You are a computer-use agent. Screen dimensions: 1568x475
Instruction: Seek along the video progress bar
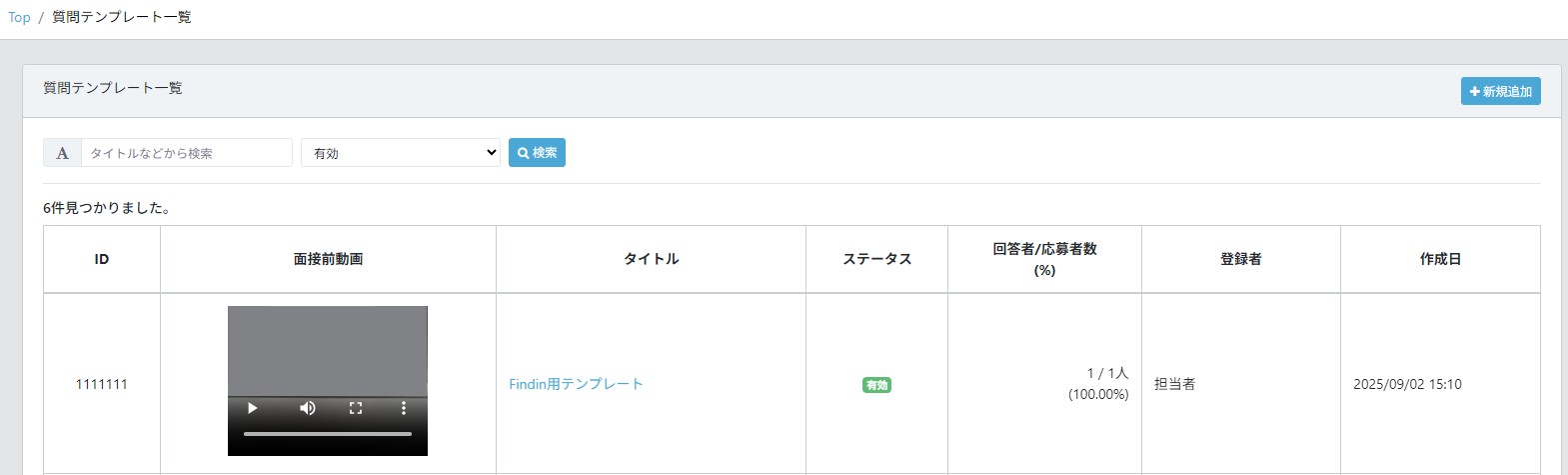pyautogui.click(x=328, y=434)
